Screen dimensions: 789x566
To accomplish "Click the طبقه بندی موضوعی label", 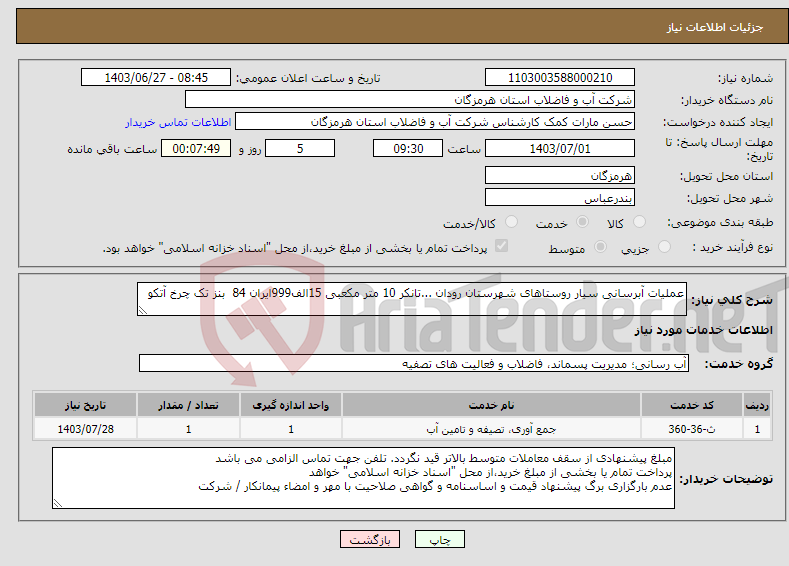I will click(x=720, y=222).
